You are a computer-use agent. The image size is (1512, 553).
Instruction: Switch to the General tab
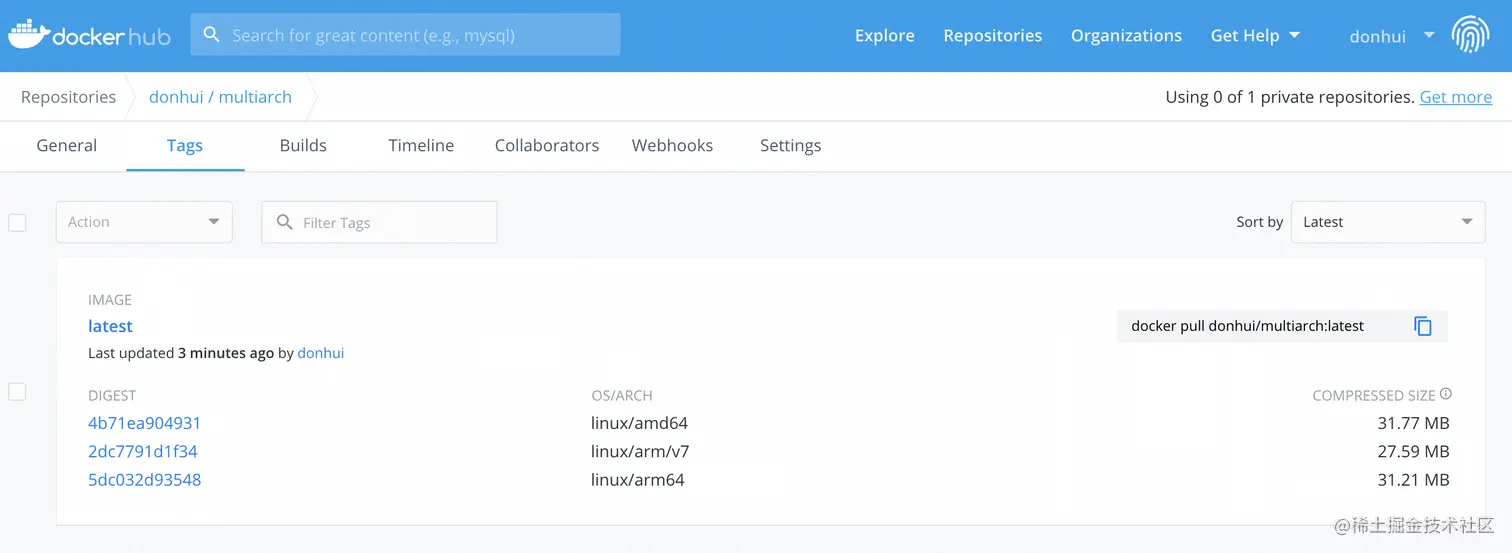[x=67, y=145]
